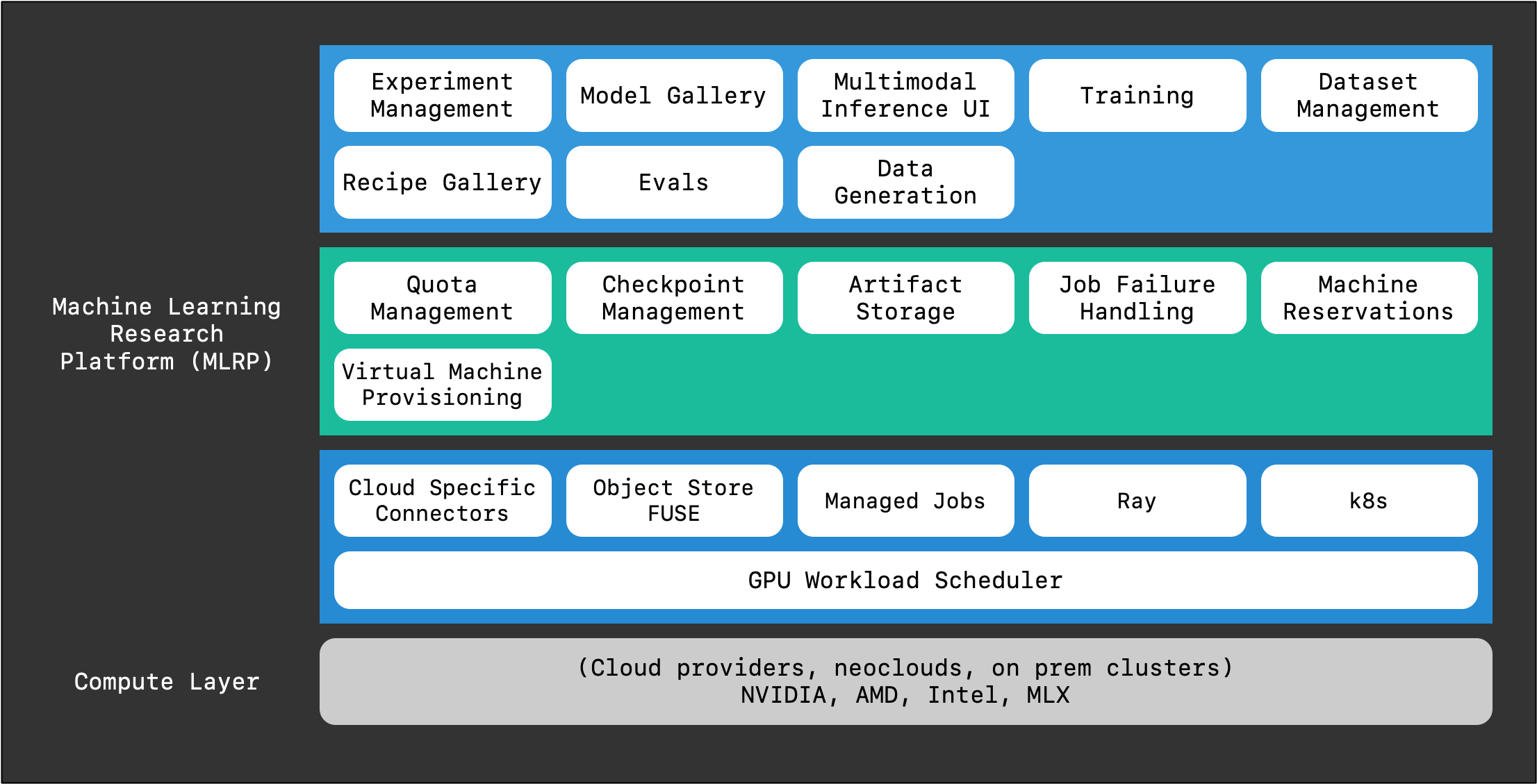The image size is (1537, 784).
Task: Click the Experiment Management box
Action: pos(442,95)
